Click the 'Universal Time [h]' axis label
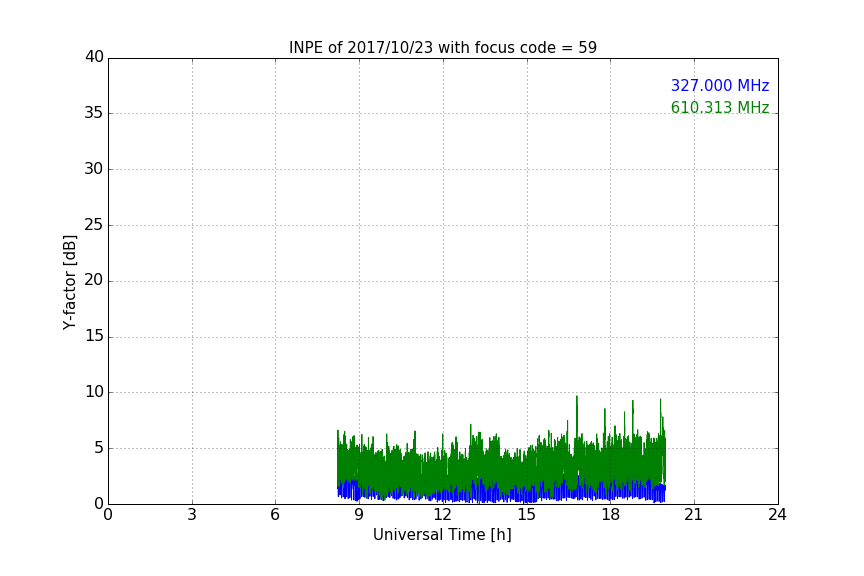The width and height of the screenshot is (864, 576). 442,535
